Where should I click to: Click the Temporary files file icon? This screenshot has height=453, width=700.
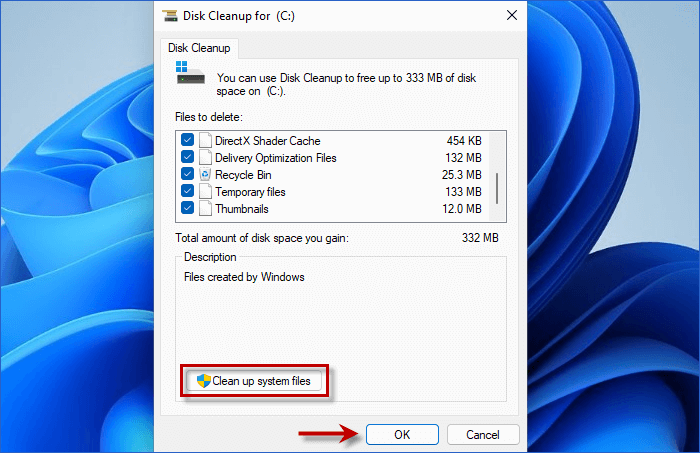(x=205, y=191)
